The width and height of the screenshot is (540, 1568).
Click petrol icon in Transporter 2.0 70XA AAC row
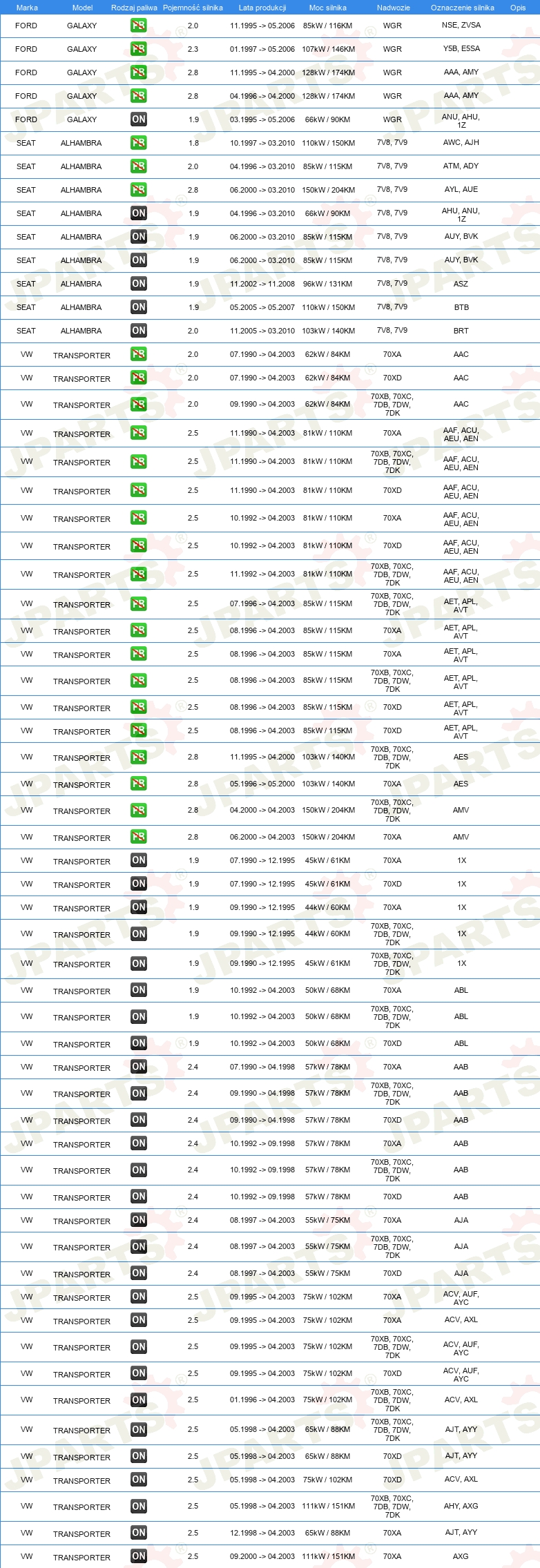coord(138,354)
